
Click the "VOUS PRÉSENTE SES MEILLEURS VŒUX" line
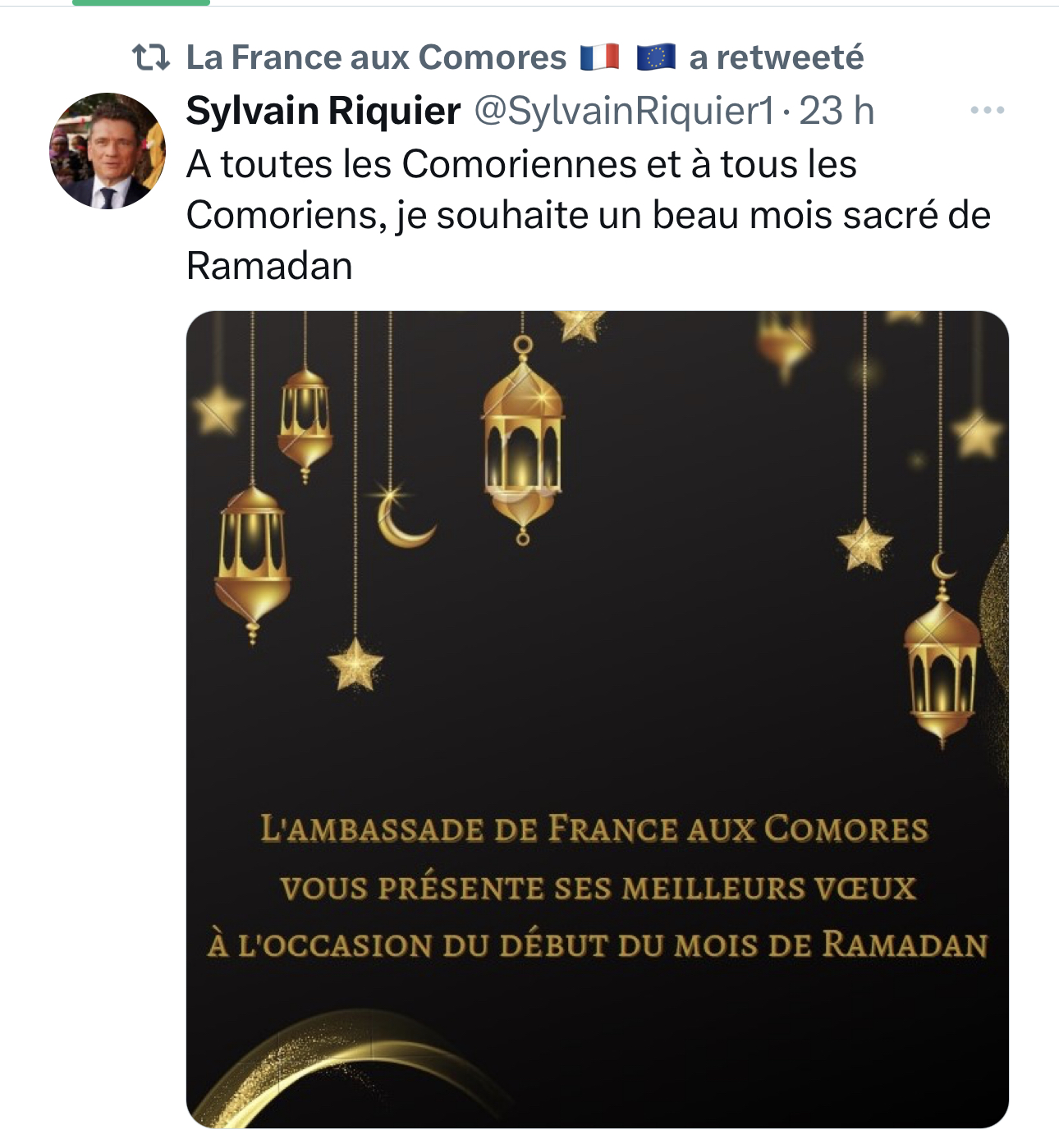tap(598, 888)
